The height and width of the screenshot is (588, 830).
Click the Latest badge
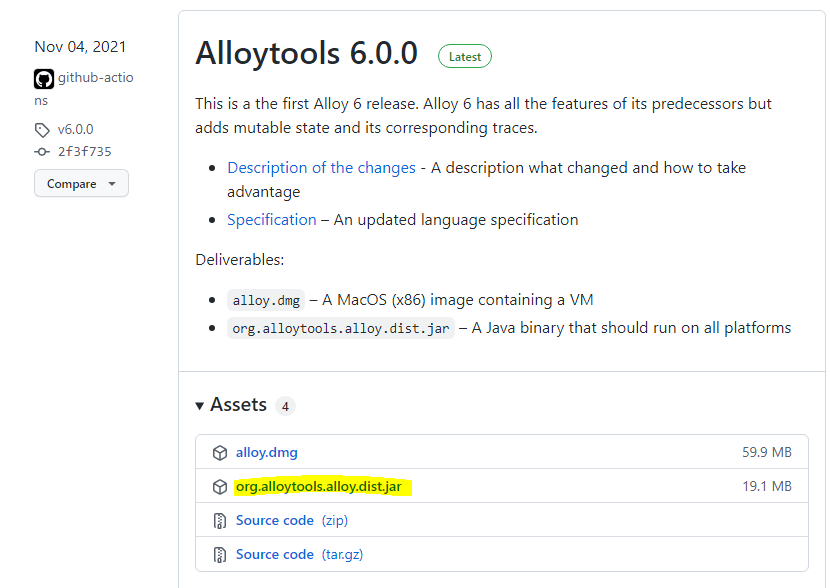[465, 57]
